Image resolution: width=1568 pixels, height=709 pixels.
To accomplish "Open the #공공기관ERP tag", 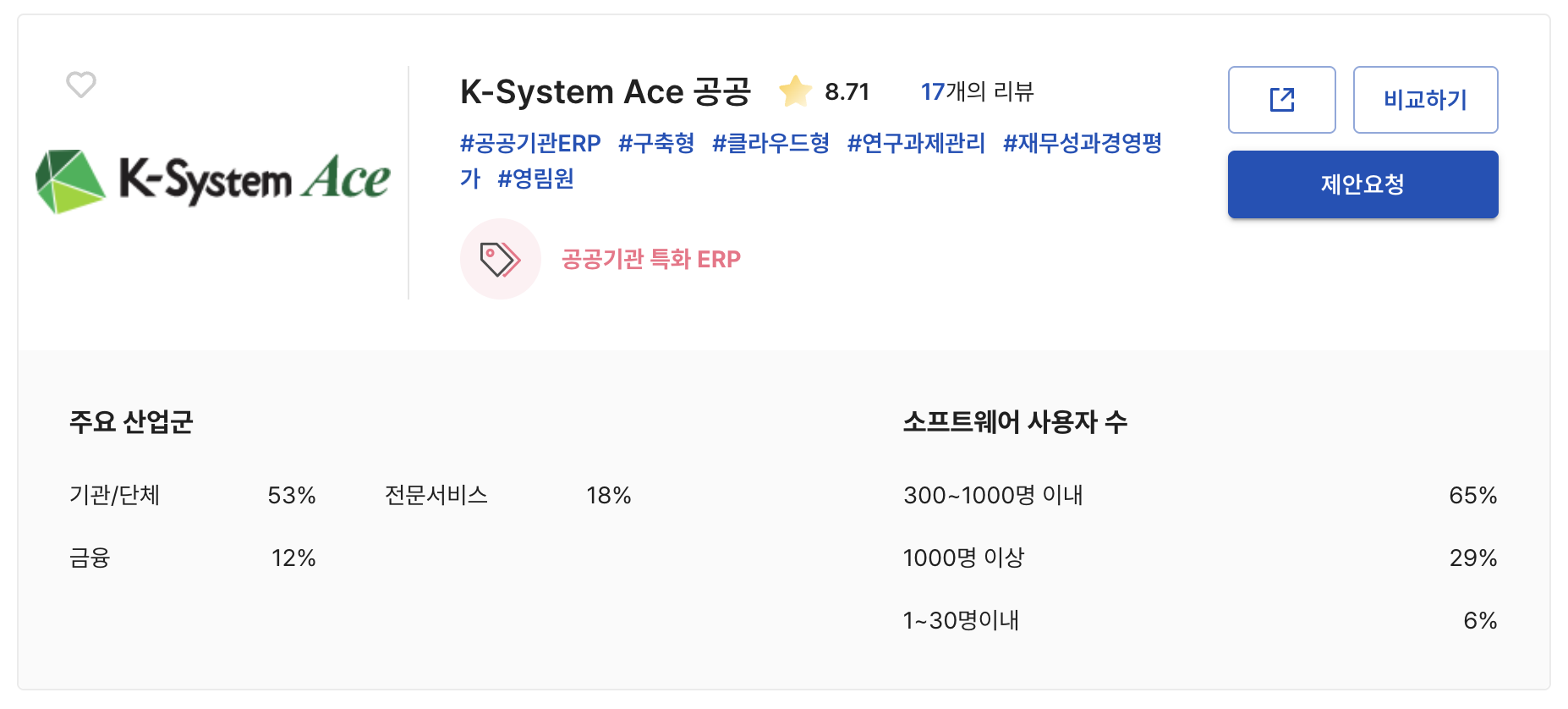I will pos(529,143).
